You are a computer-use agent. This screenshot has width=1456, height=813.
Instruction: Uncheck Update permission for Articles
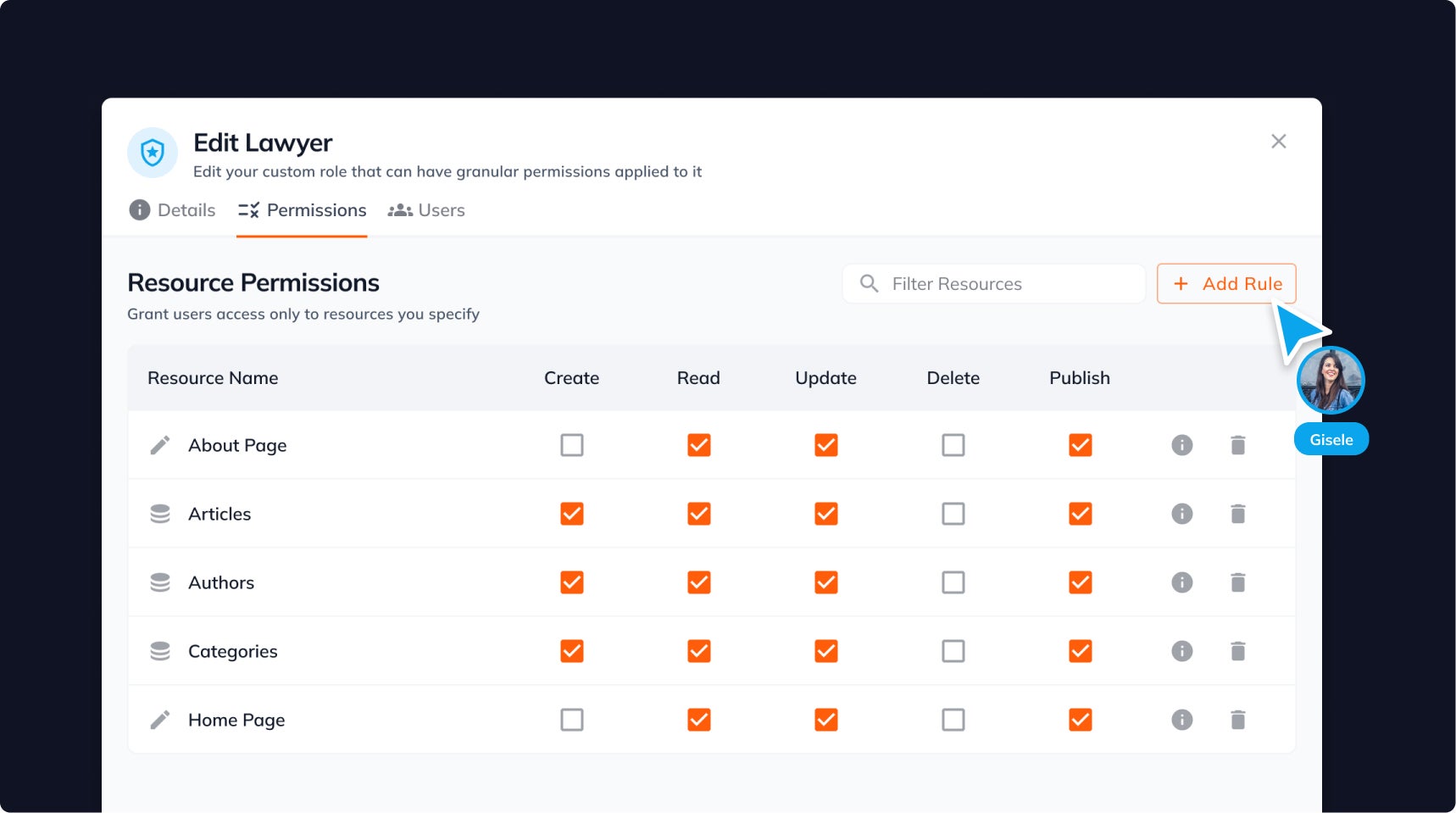pos(826,514)
